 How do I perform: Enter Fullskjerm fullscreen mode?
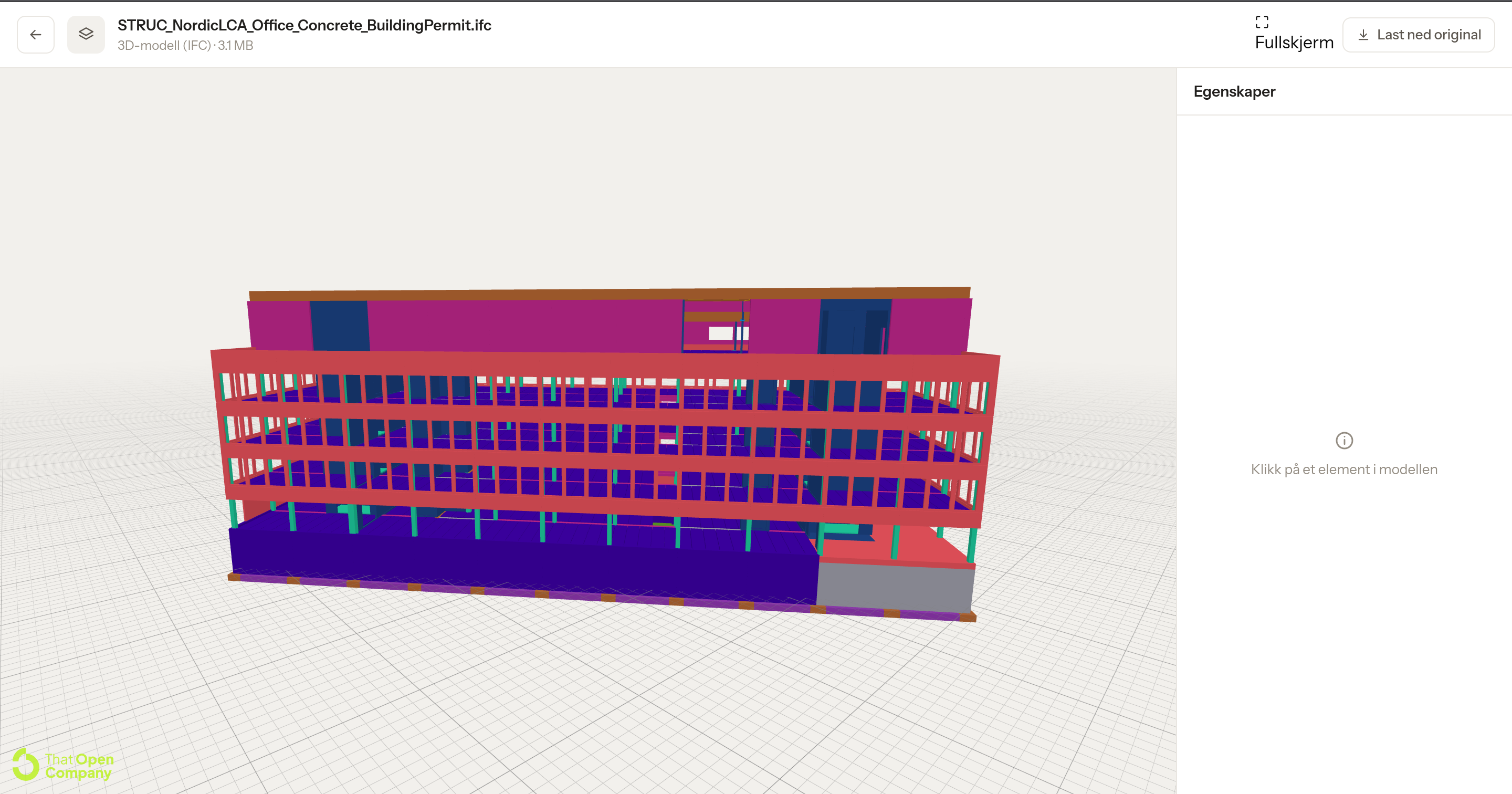(x=1294, y=34)
